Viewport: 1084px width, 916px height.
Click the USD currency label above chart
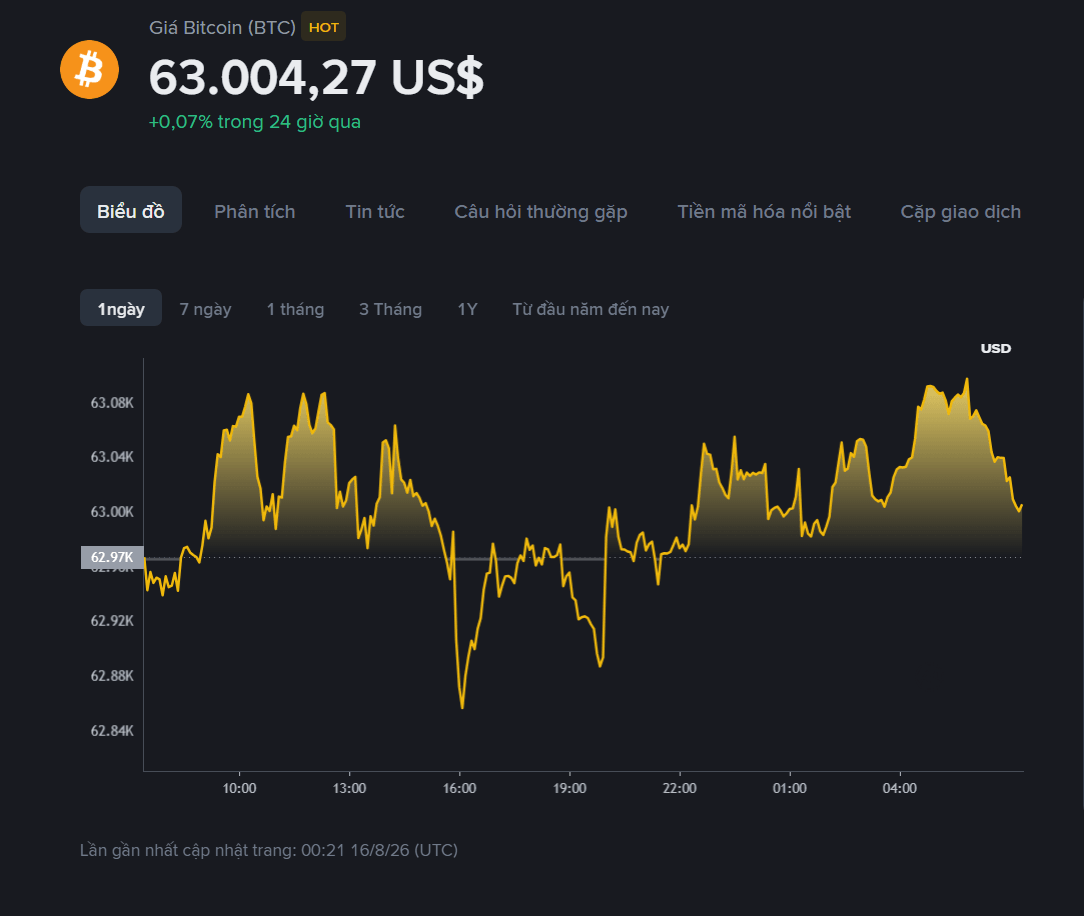tap(996, 348)
